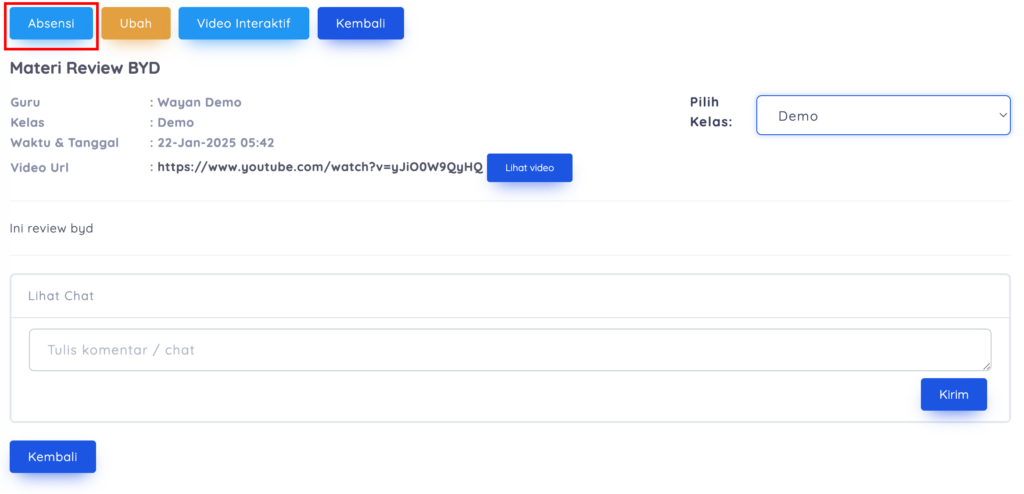
Task: Click the chevron arrow in Demo selector
Action: (x=1003, y=116)
